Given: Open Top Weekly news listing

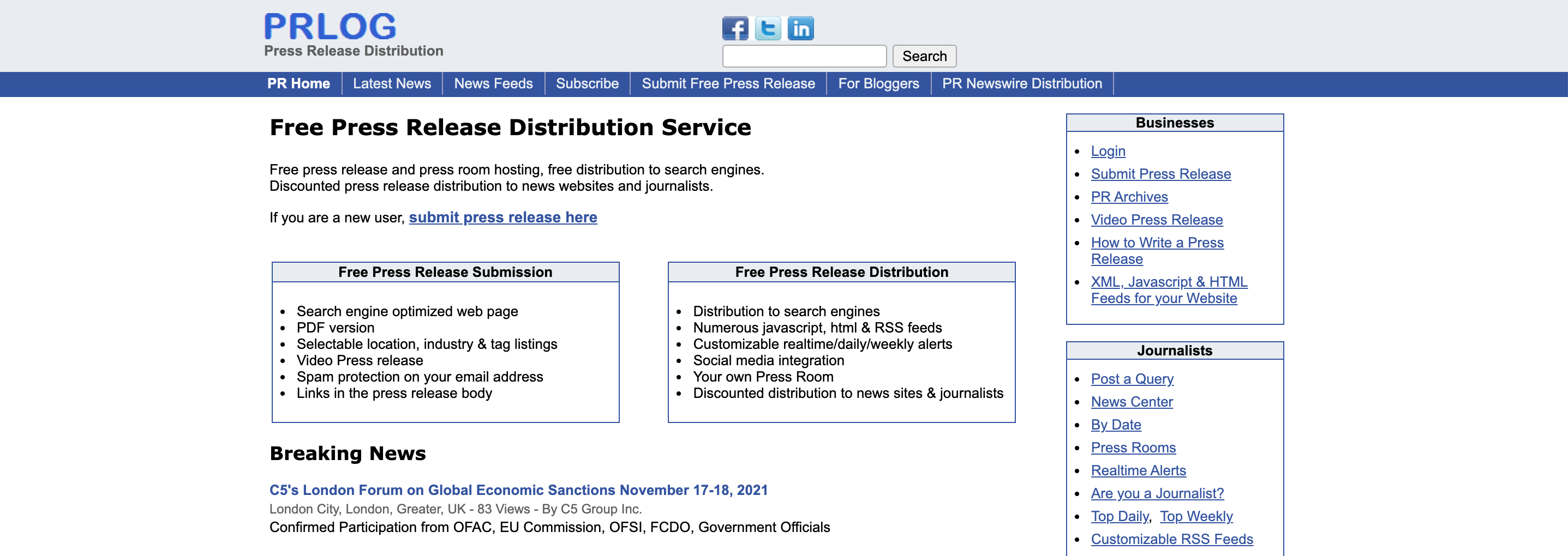Looking at the screenshot, I should [1196, 516].
